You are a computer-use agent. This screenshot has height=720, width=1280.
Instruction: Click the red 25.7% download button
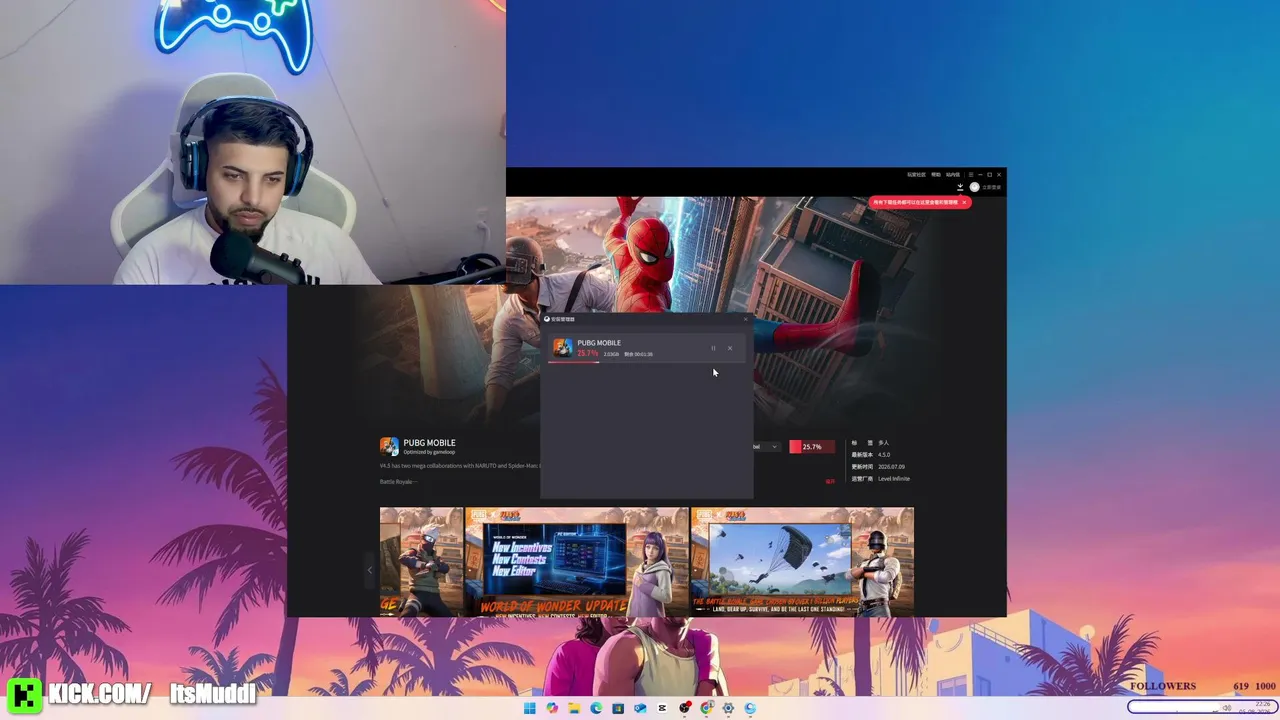click(x=811, y=447)
